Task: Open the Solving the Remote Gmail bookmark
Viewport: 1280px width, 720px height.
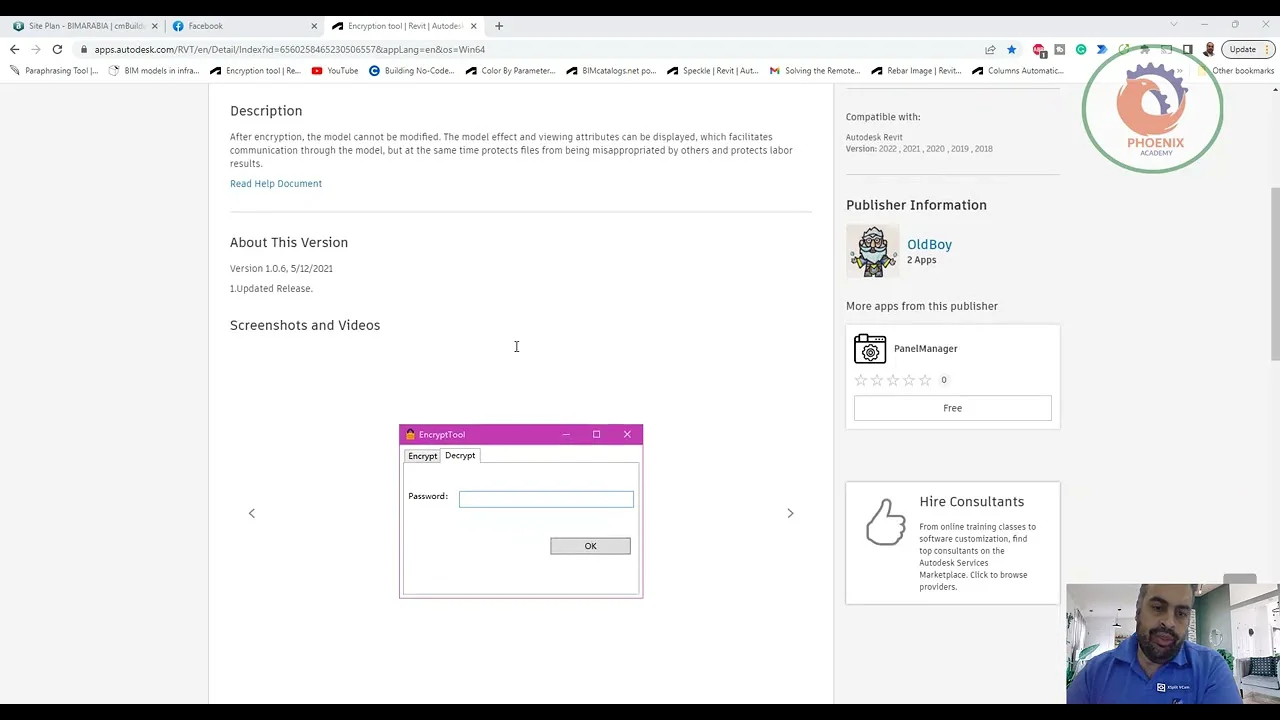Action: (x=814, y=71)
